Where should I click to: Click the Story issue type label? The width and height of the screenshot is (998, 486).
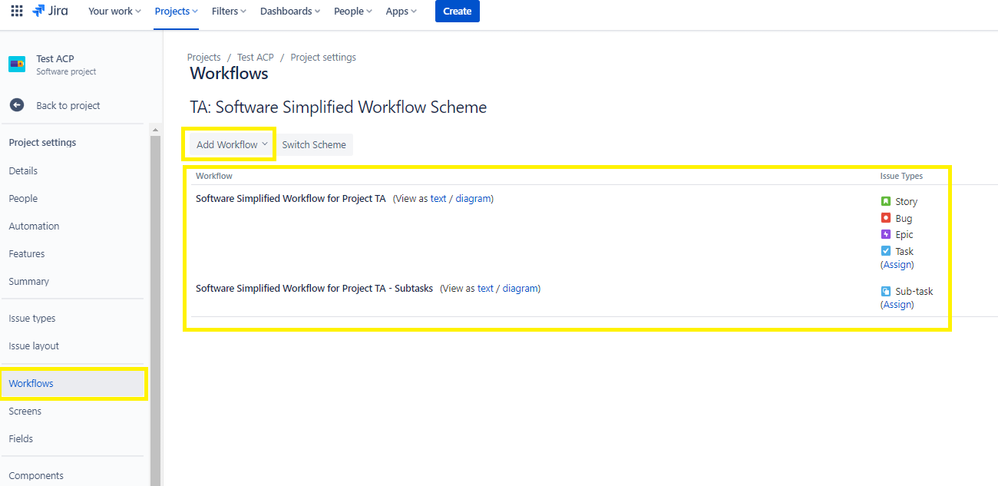coord(906,202)
